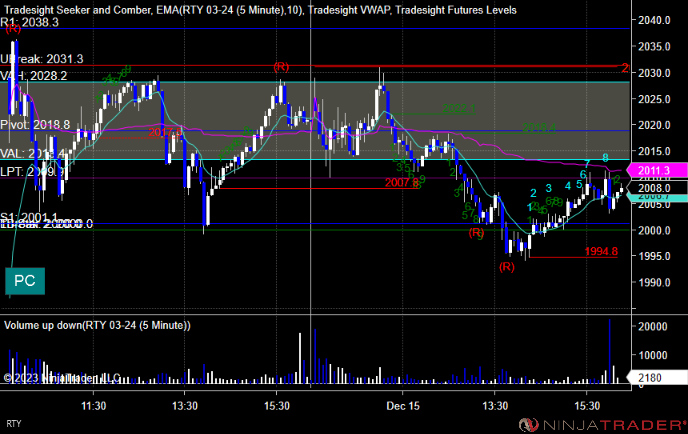Click the teal PC marker box
Viewport: 688px width, 434px height.
pyautogui.click(x=25, y=281)
